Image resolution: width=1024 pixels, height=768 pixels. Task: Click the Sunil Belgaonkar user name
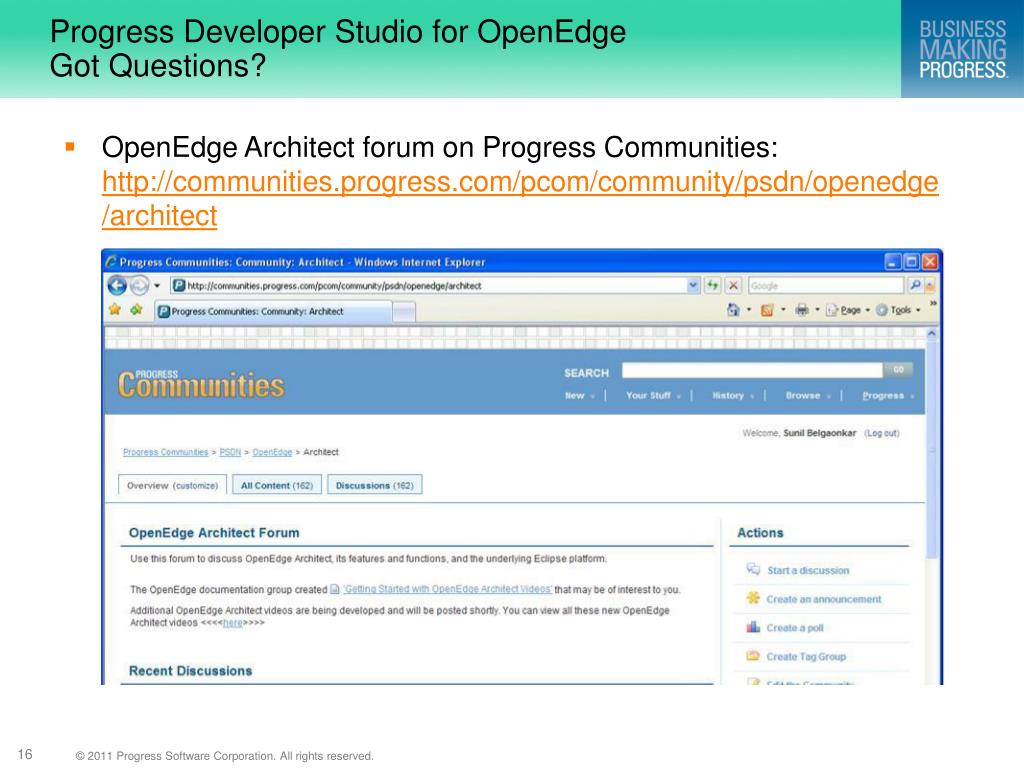coord(820,433)
